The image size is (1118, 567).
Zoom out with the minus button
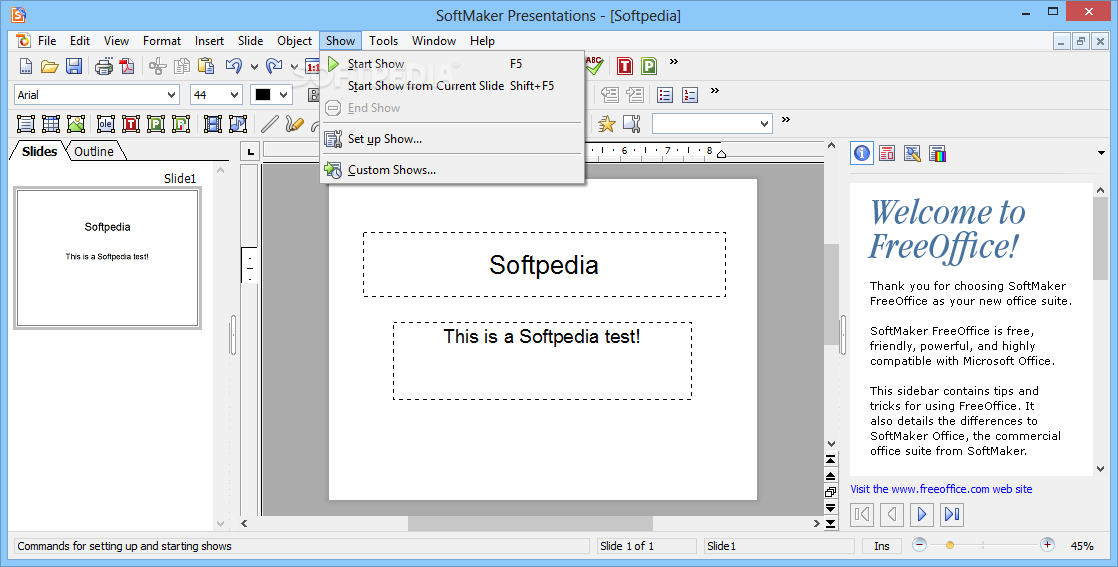[919, 545]
